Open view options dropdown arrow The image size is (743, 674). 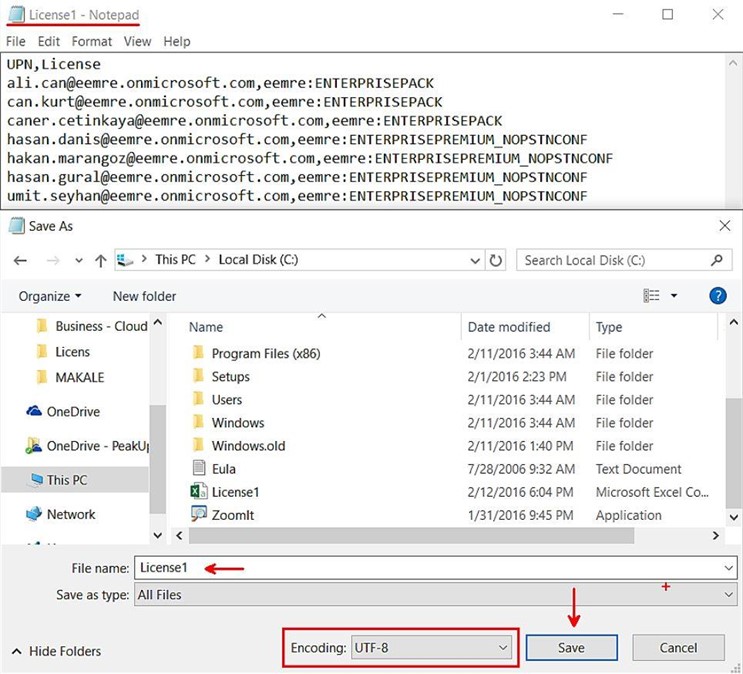tap(674, 296)
